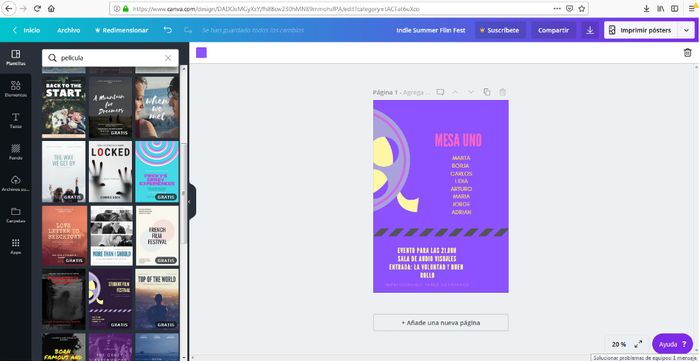Image resolution: width=700 pixels, height=361 pixels.
Task: Open the Archivo menu
Action: pos(69,30)
